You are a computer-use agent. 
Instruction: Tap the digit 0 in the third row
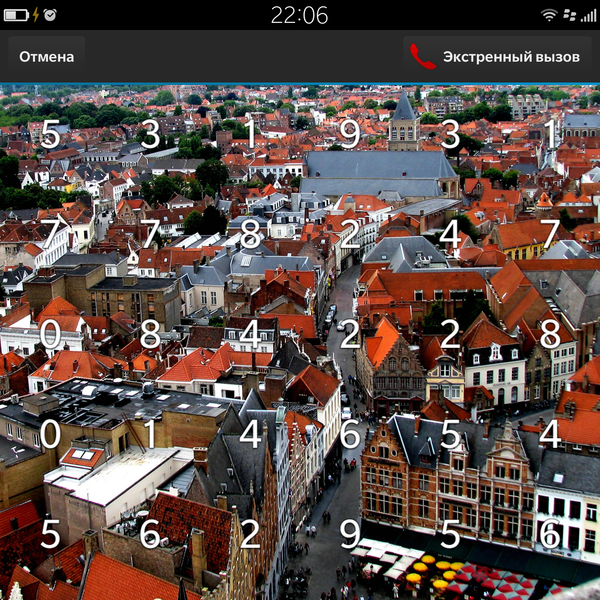point(50,334)
